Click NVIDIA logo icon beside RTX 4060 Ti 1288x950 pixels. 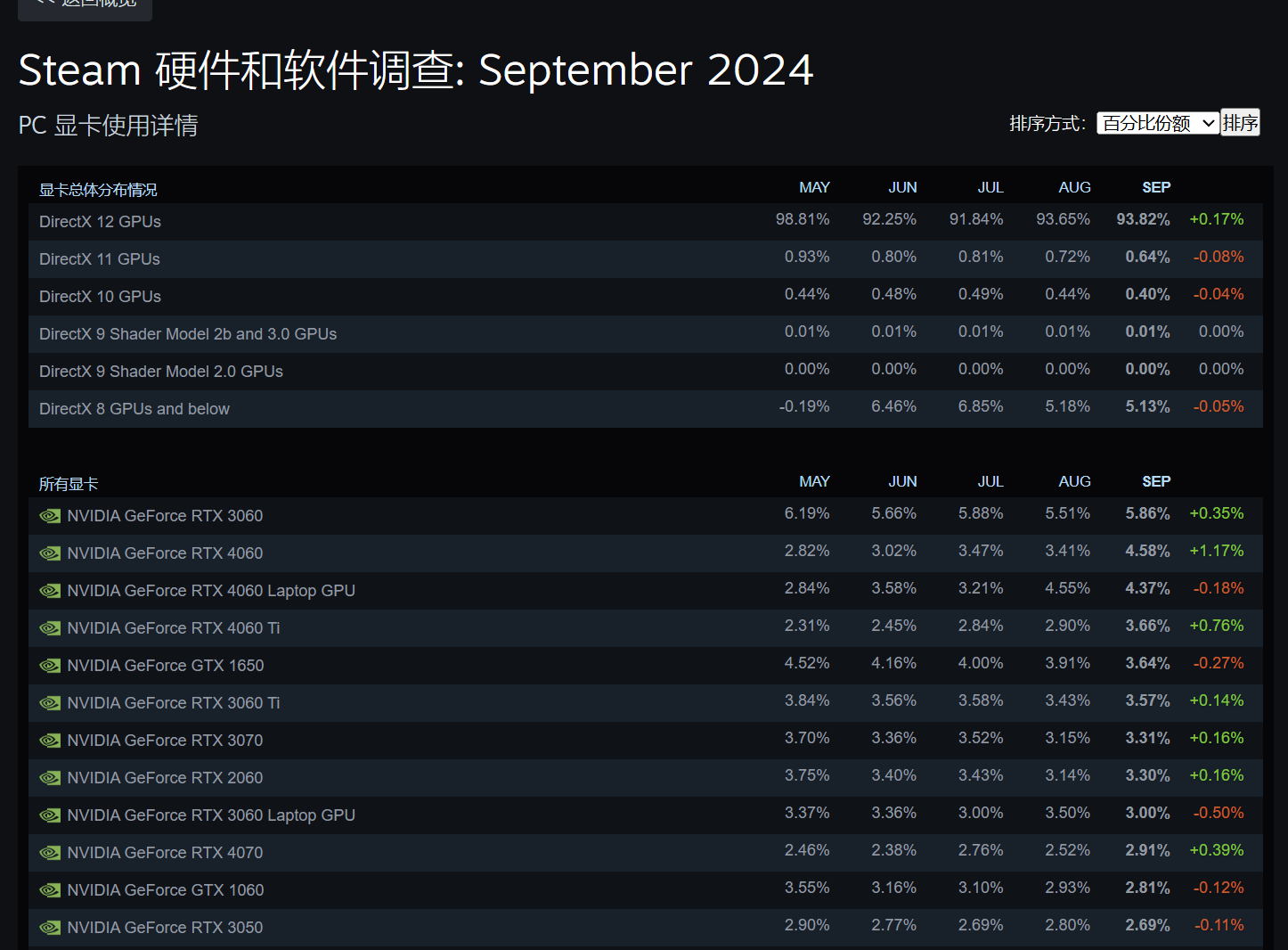click(x=50, y=628)
